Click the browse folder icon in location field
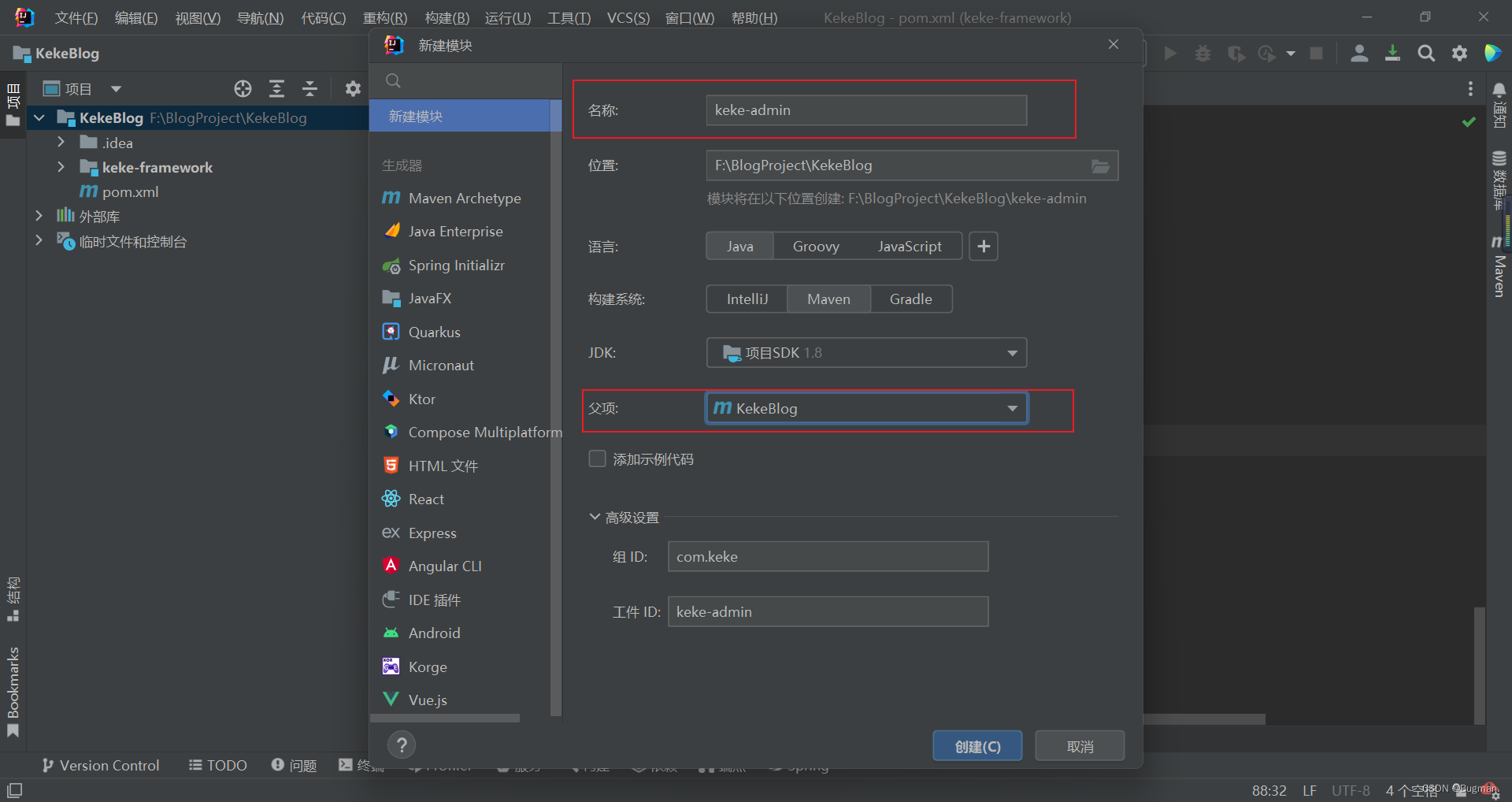The width and height of the screenshot is (1512, 802). tap(1100, 166)
